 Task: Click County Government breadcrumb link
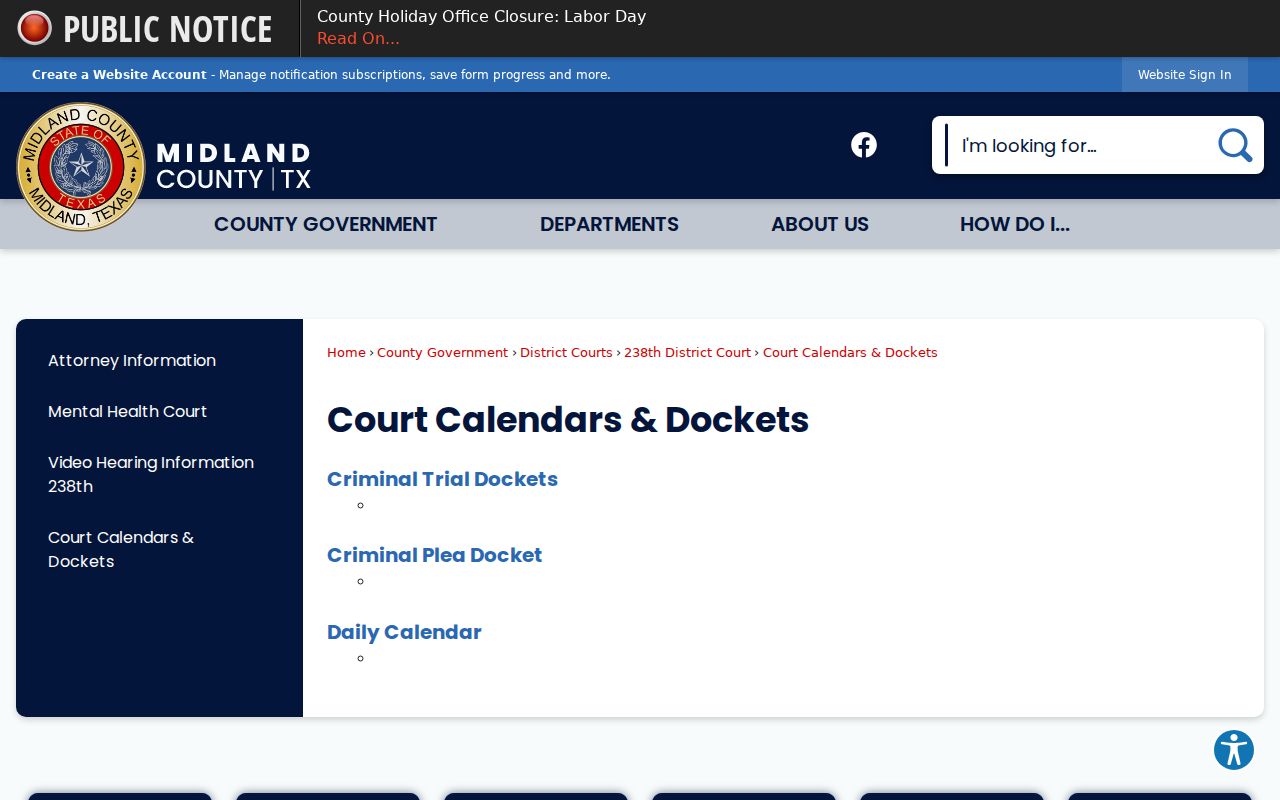click(443, 352)
